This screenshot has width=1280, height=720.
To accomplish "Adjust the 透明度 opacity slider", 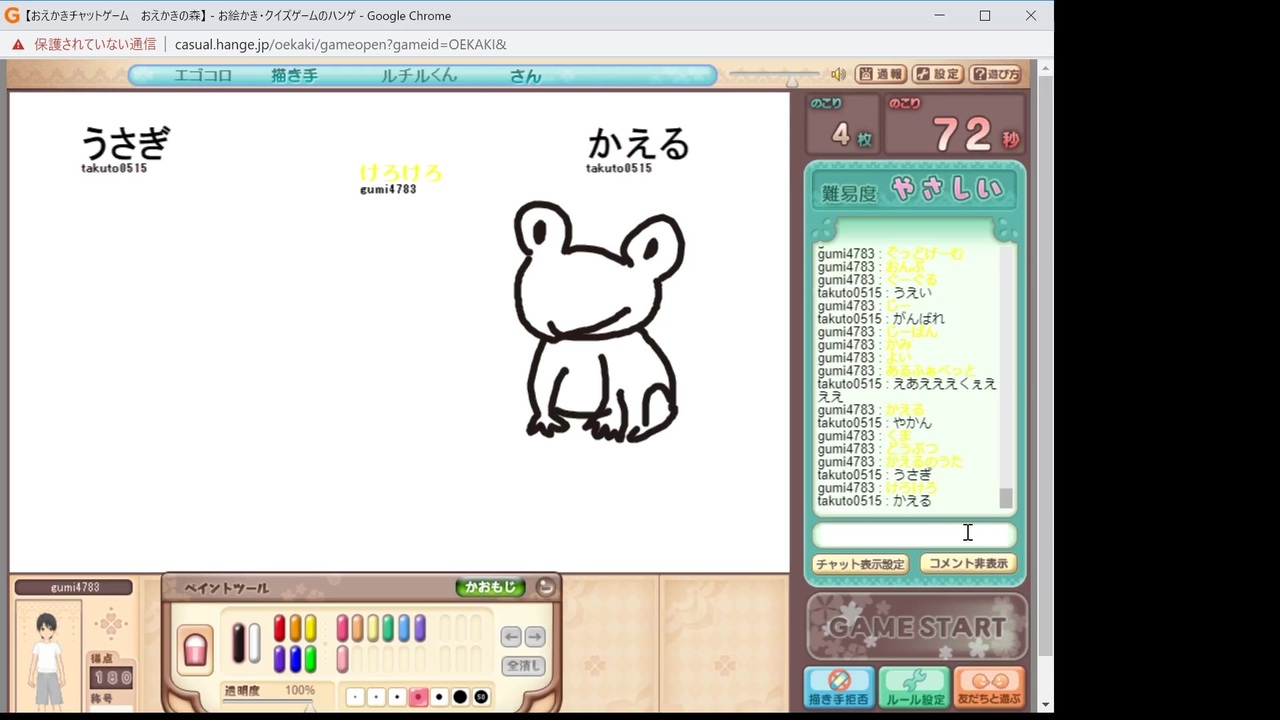I will [268, 703].
